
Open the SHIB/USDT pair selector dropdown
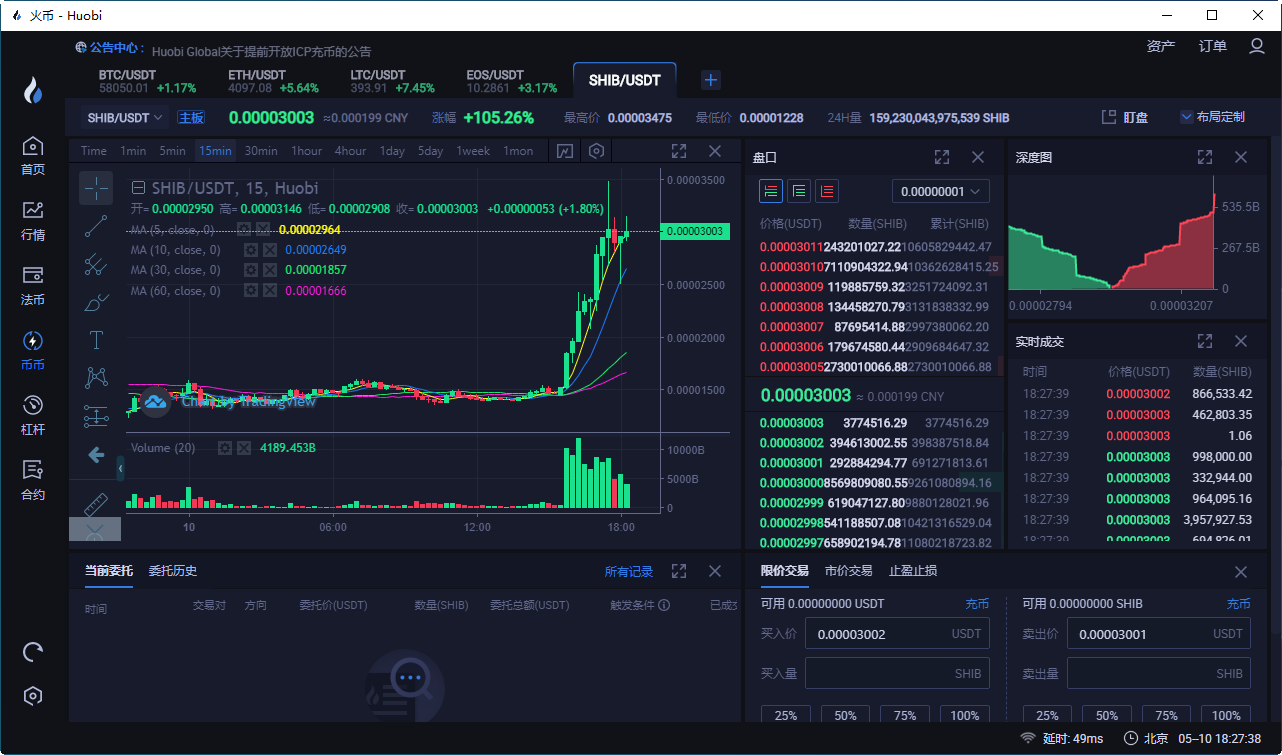[x=125, y=117]
